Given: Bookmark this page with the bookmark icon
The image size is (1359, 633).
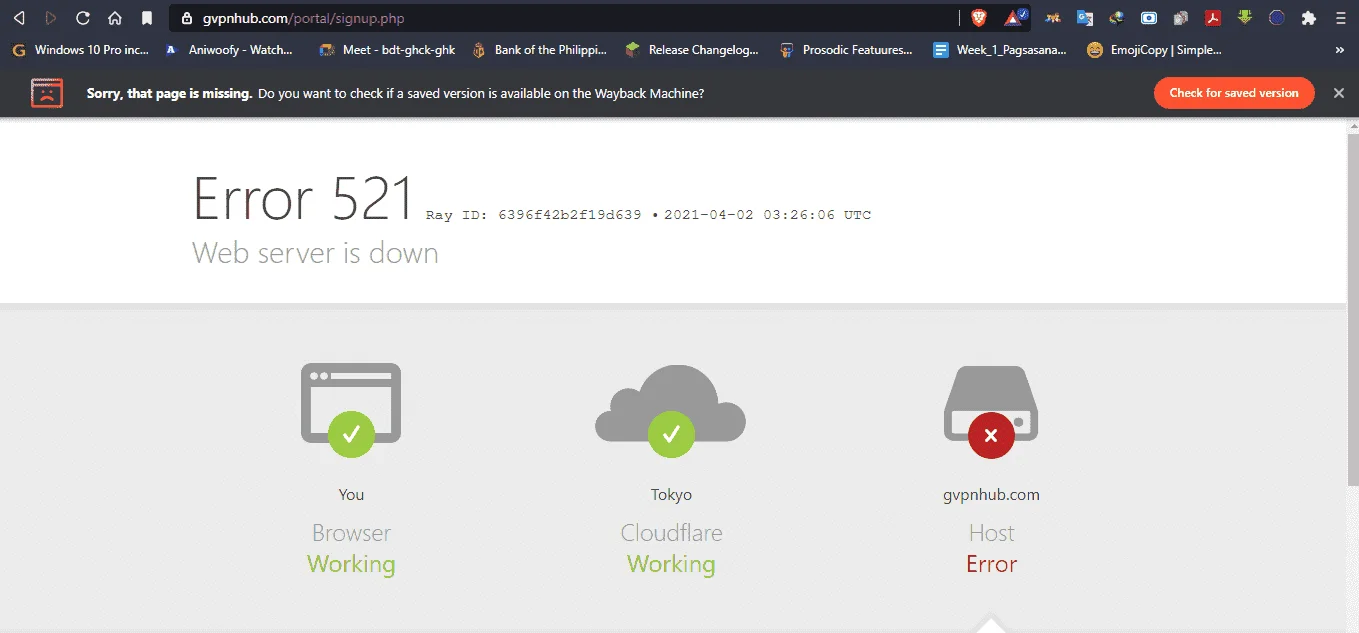Looking at the screenshot, I should coord(147,18).
